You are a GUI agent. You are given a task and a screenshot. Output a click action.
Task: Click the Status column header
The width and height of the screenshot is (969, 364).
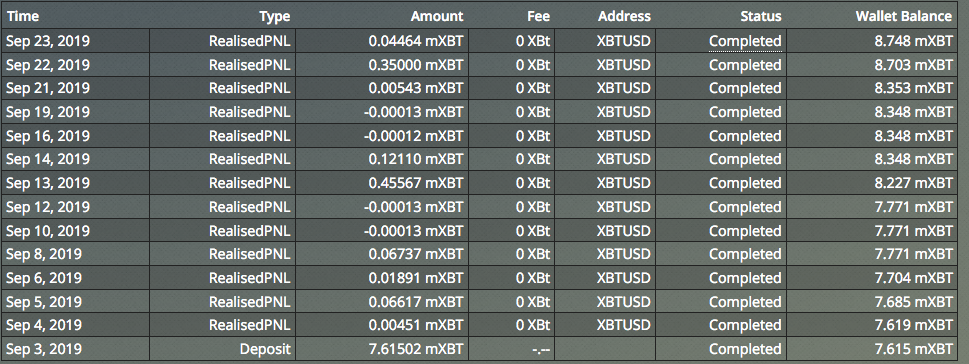click(761, 17)
